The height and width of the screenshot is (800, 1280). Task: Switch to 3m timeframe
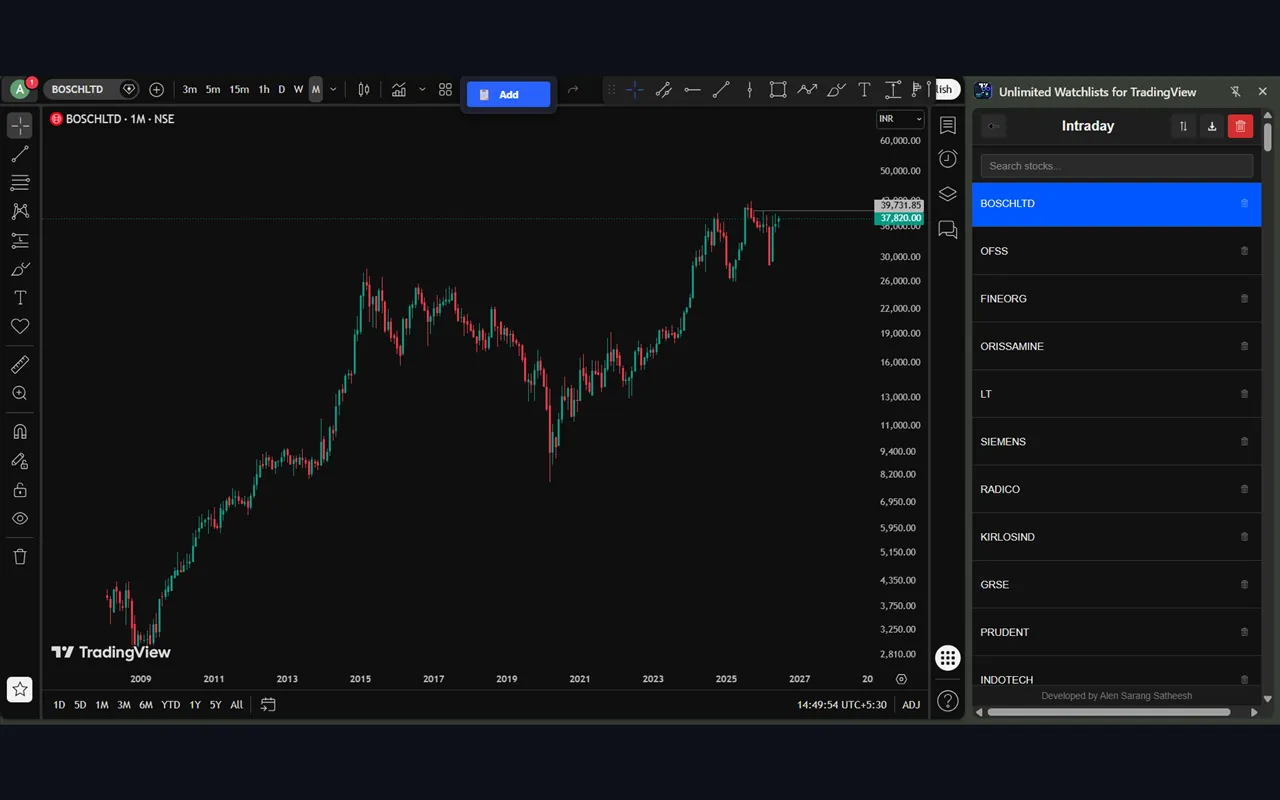190,89
